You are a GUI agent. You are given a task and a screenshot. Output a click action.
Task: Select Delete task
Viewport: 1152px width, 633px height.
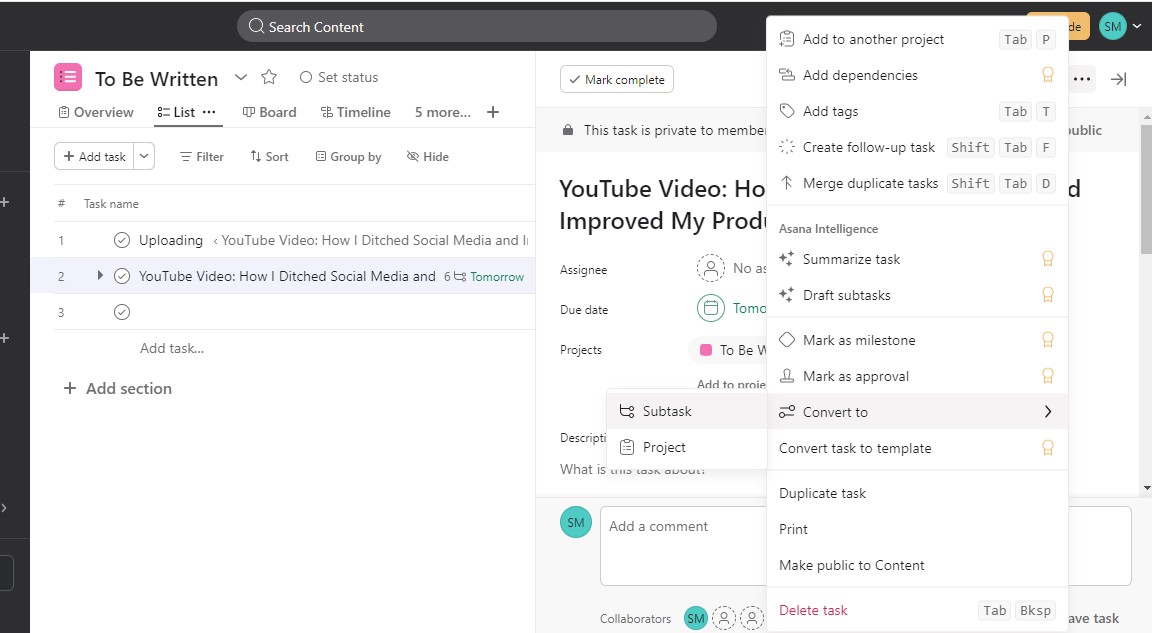point(916,610)
